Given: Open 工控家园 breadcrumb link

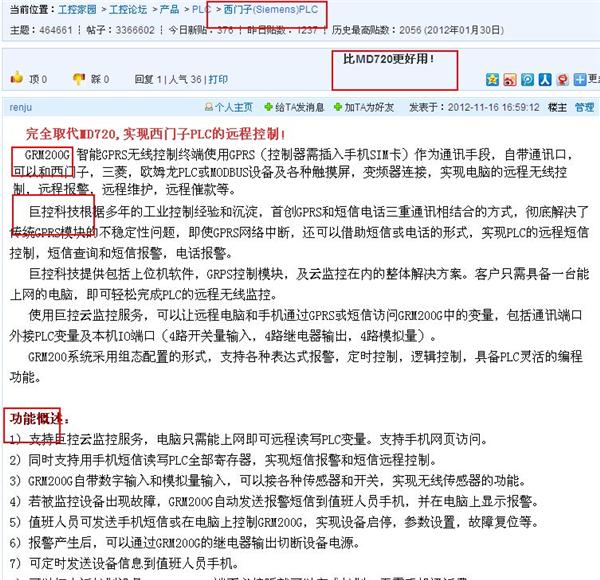Looking at the screenshot, I should tap(77, 9).
